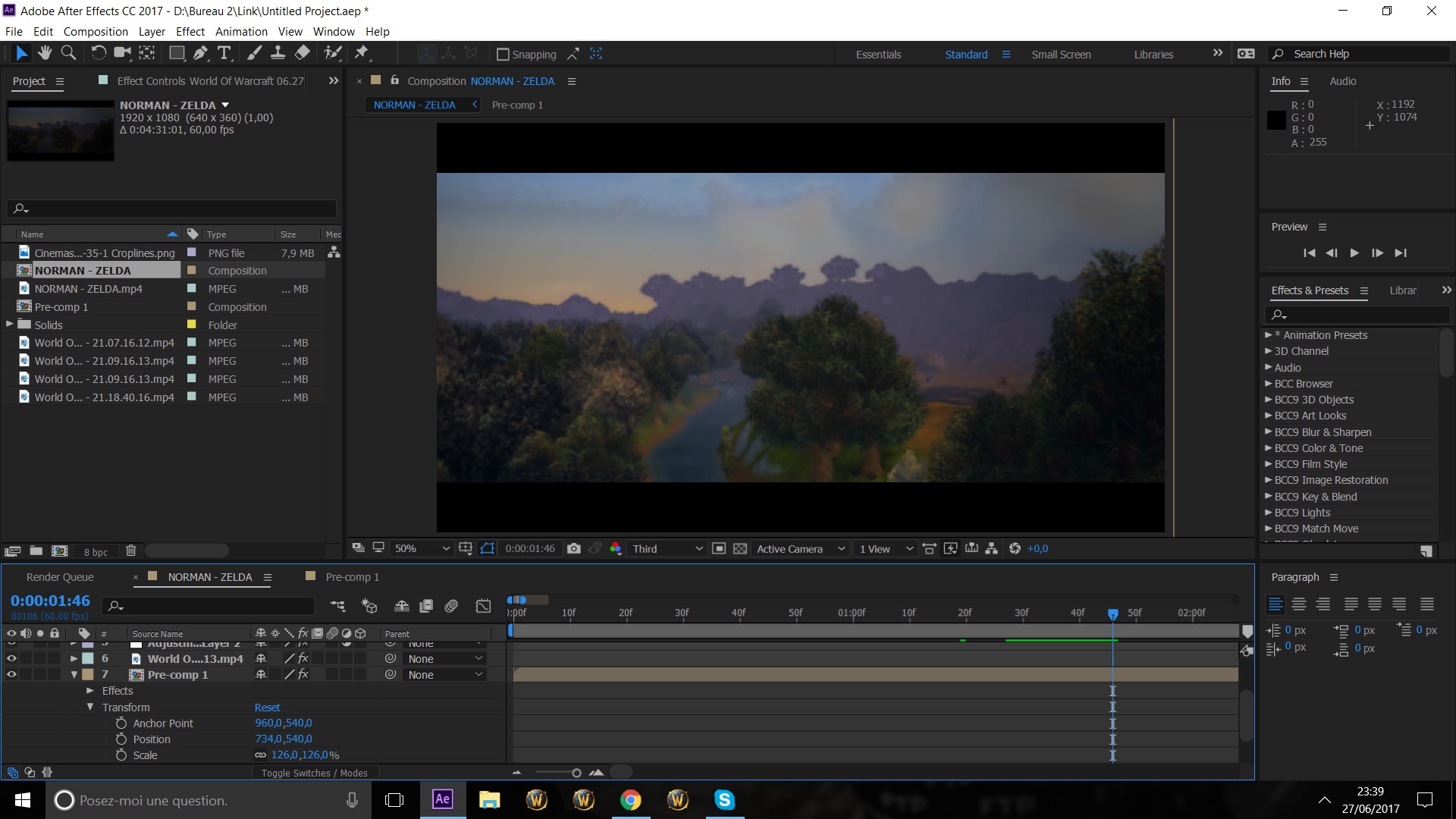This screenshot has width=1456, height=819.
Task: Enable motion blur switch in timeline header
Action: (451, 605)
